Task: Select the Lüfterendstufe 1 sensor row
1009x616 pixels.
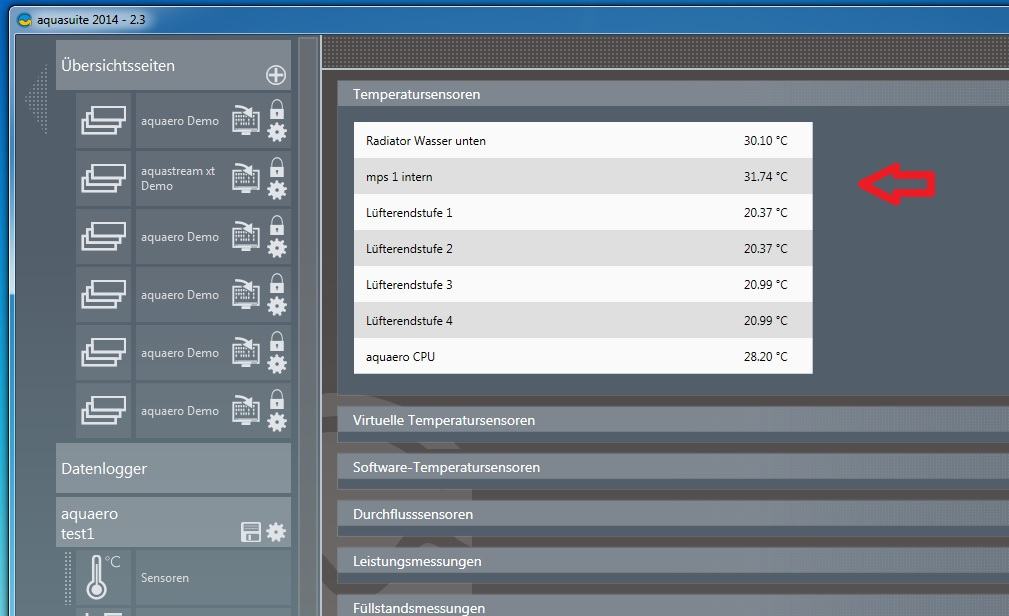Action: [583, 212]
